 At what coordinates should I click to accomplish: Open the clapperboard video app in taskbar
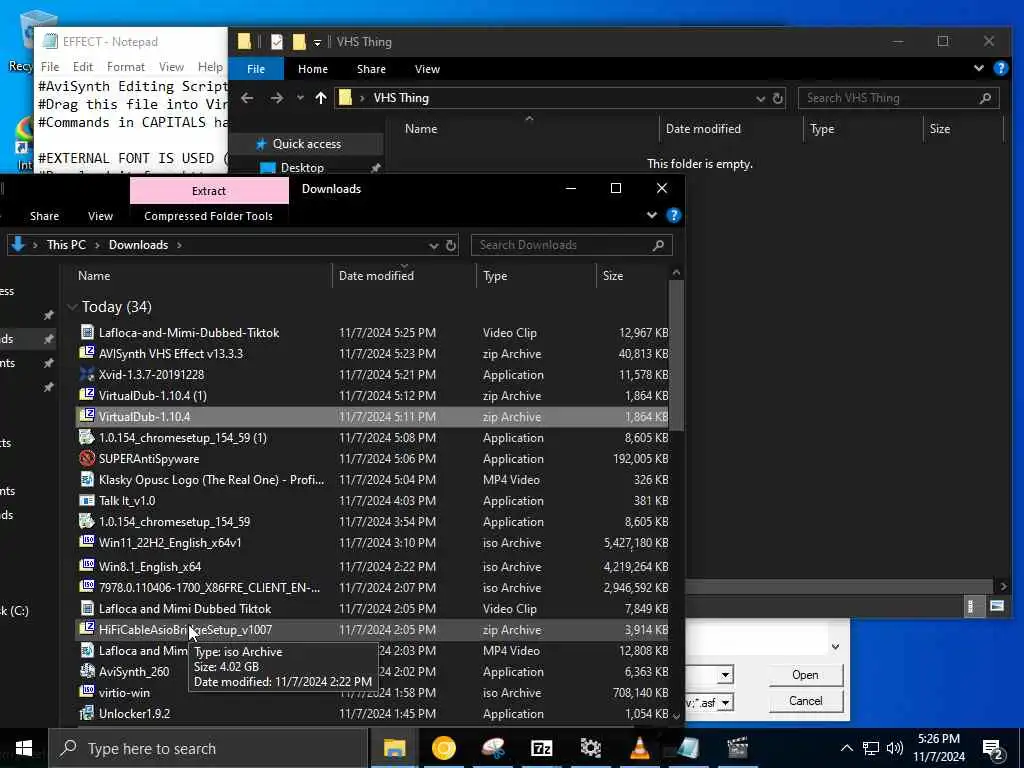pyautogui.click(x=737, y=748)
